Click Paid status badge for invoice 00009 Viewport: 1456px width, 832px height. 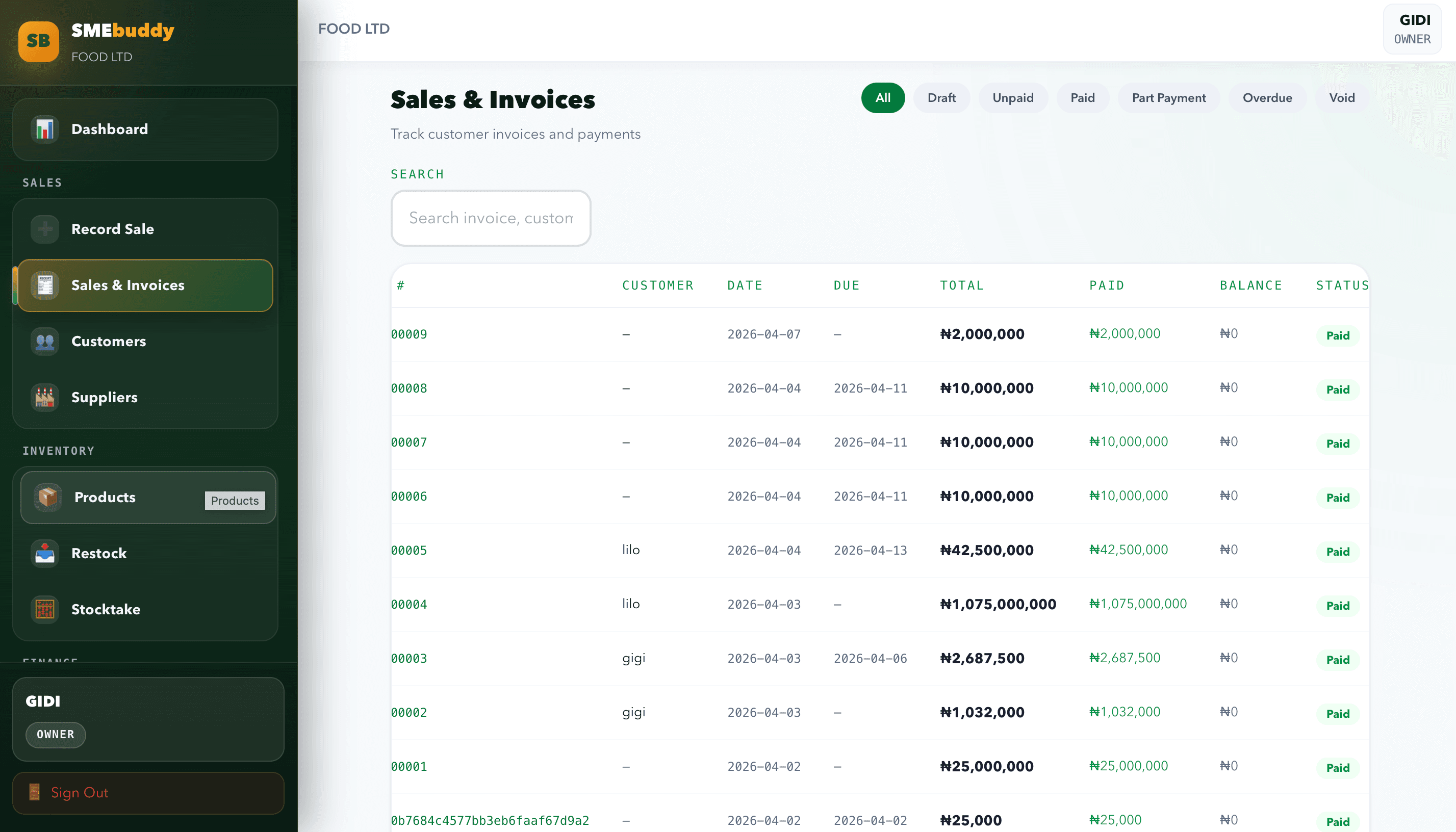point(1338,335)
